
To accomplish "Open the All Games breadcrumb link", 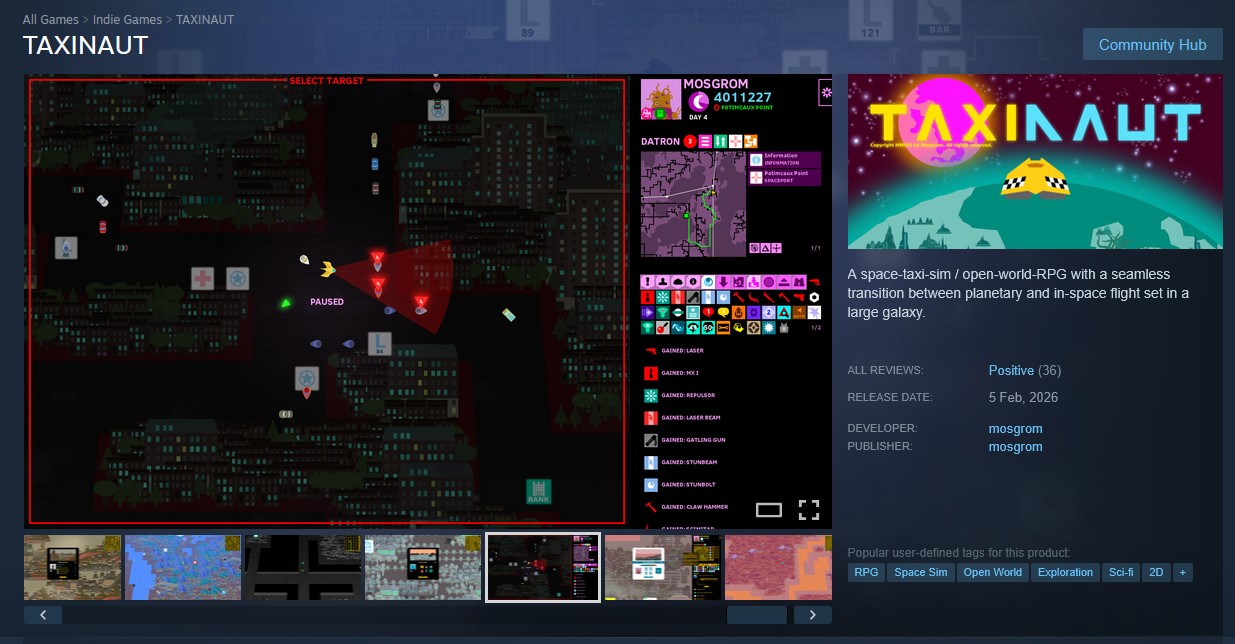I will 51,19.
